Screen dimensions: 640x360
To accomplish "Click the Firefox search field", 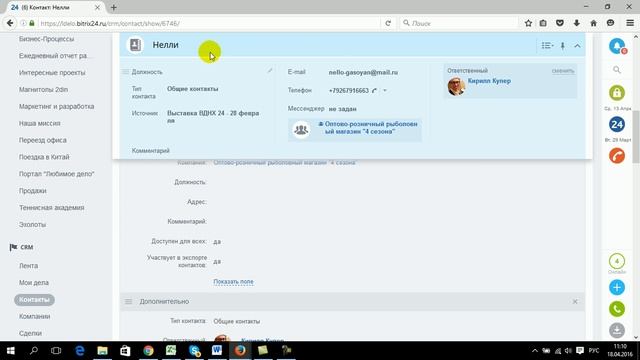I will pyautogui.click(x=458, y=23).
